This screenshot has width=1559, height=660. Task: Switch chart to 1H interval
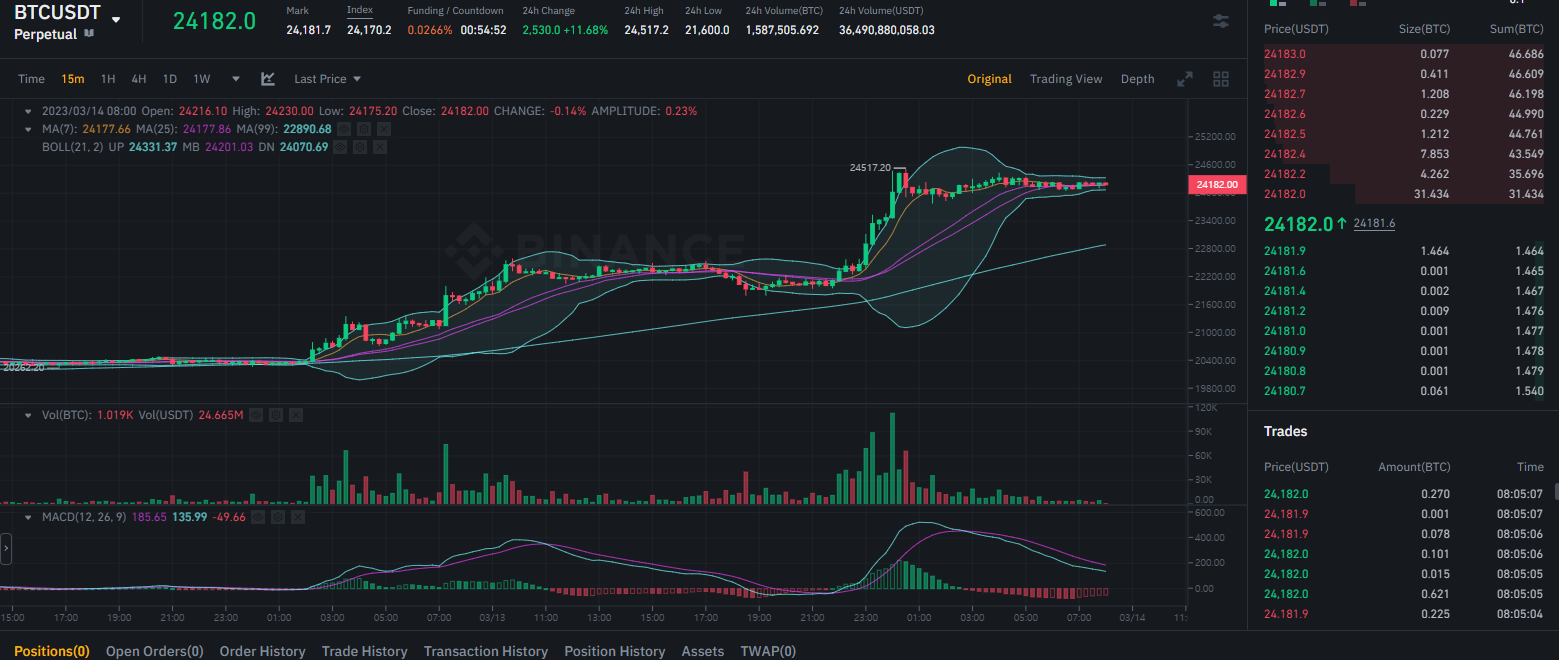tap(108, 79)
